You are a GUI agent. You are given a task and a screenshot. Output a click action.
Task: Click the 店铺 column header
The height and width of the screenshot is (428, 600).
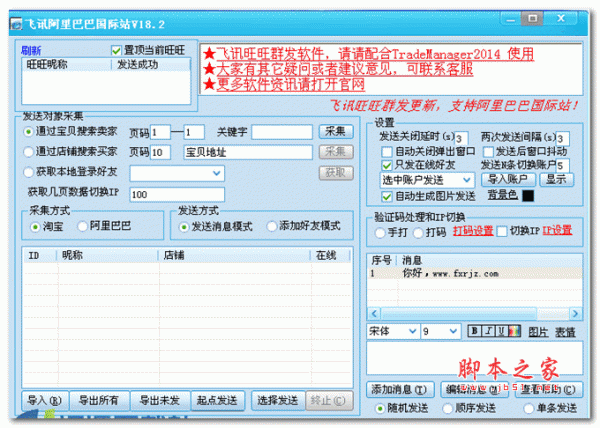pyautogui.click(x=234, y=255)
